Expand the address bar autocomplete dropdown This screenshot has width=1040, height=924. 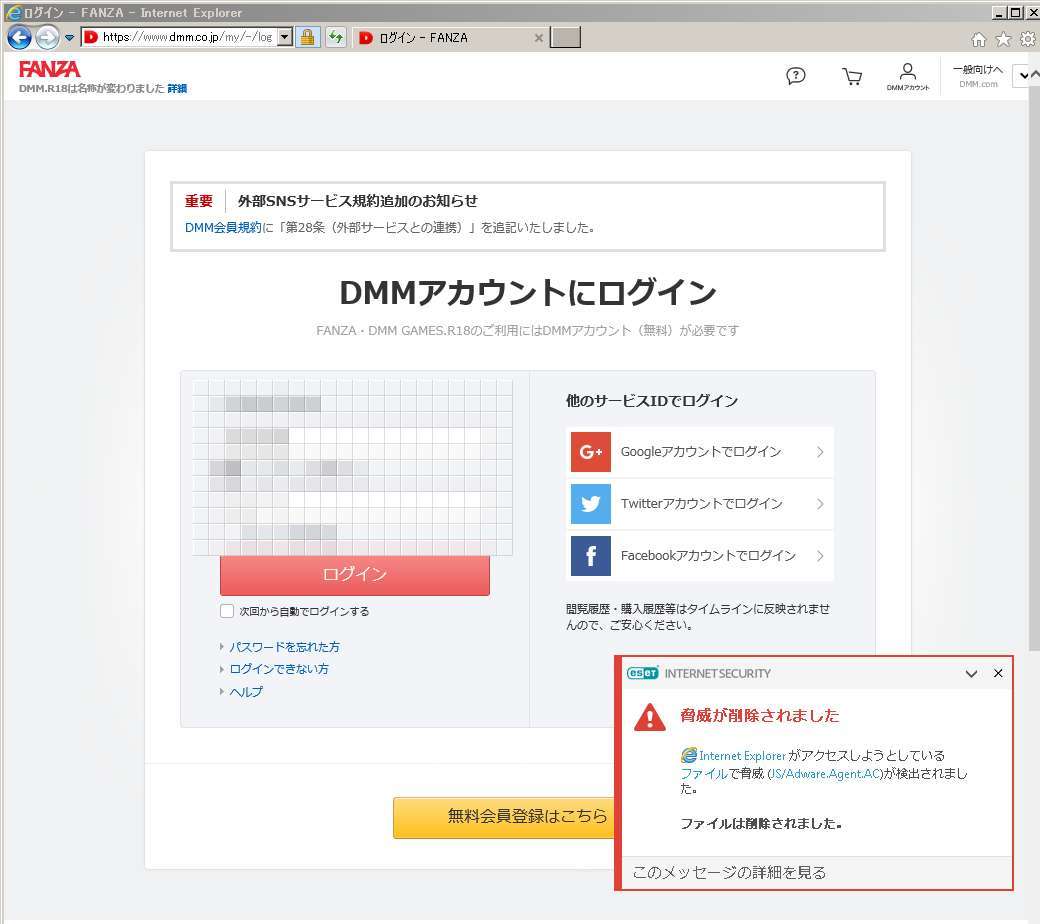coord(285,37)
